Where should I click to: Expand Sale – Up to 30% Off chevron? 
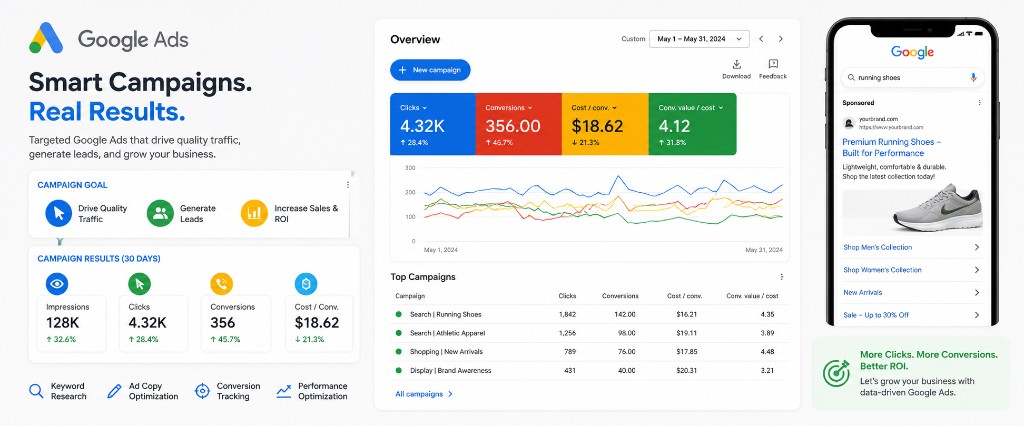977,315
